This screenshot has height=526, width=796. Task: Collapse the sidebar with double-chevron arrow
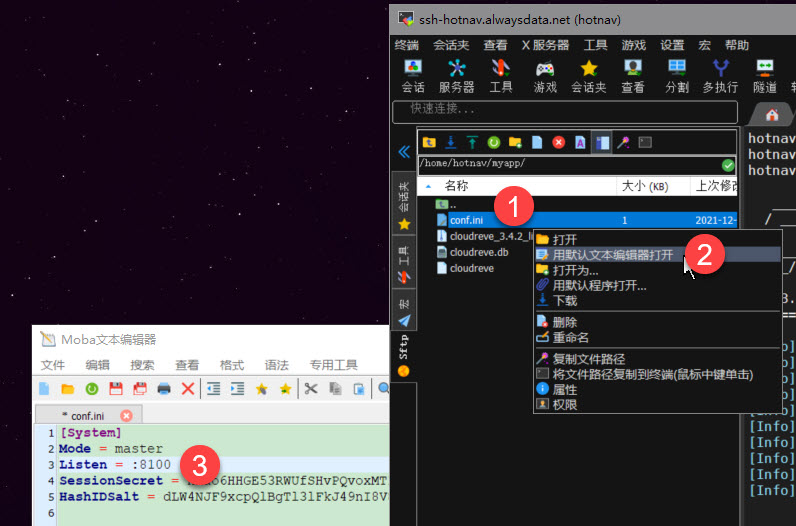404,152
